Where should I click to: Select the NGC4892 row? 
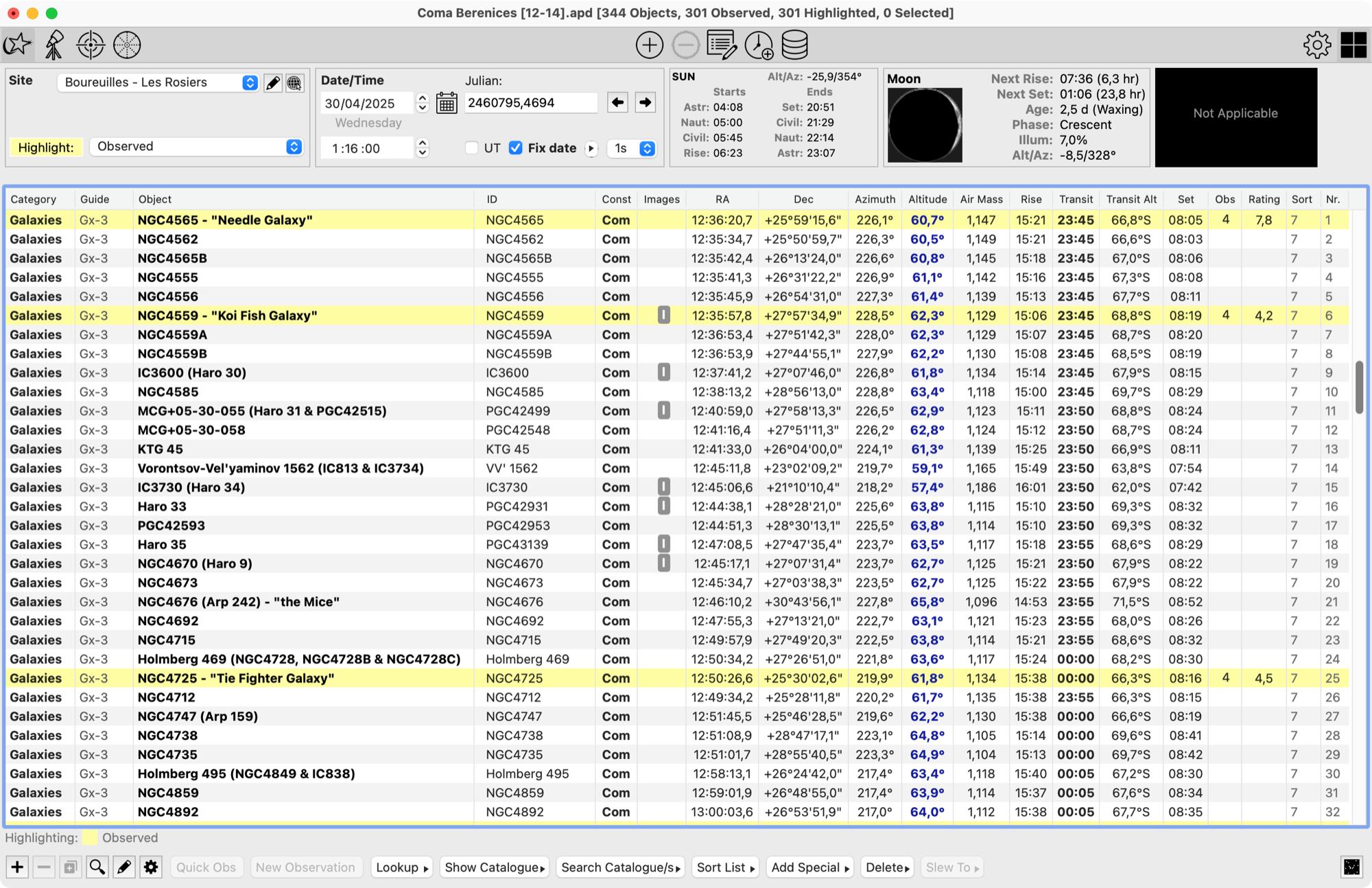(x=678, y=812)
